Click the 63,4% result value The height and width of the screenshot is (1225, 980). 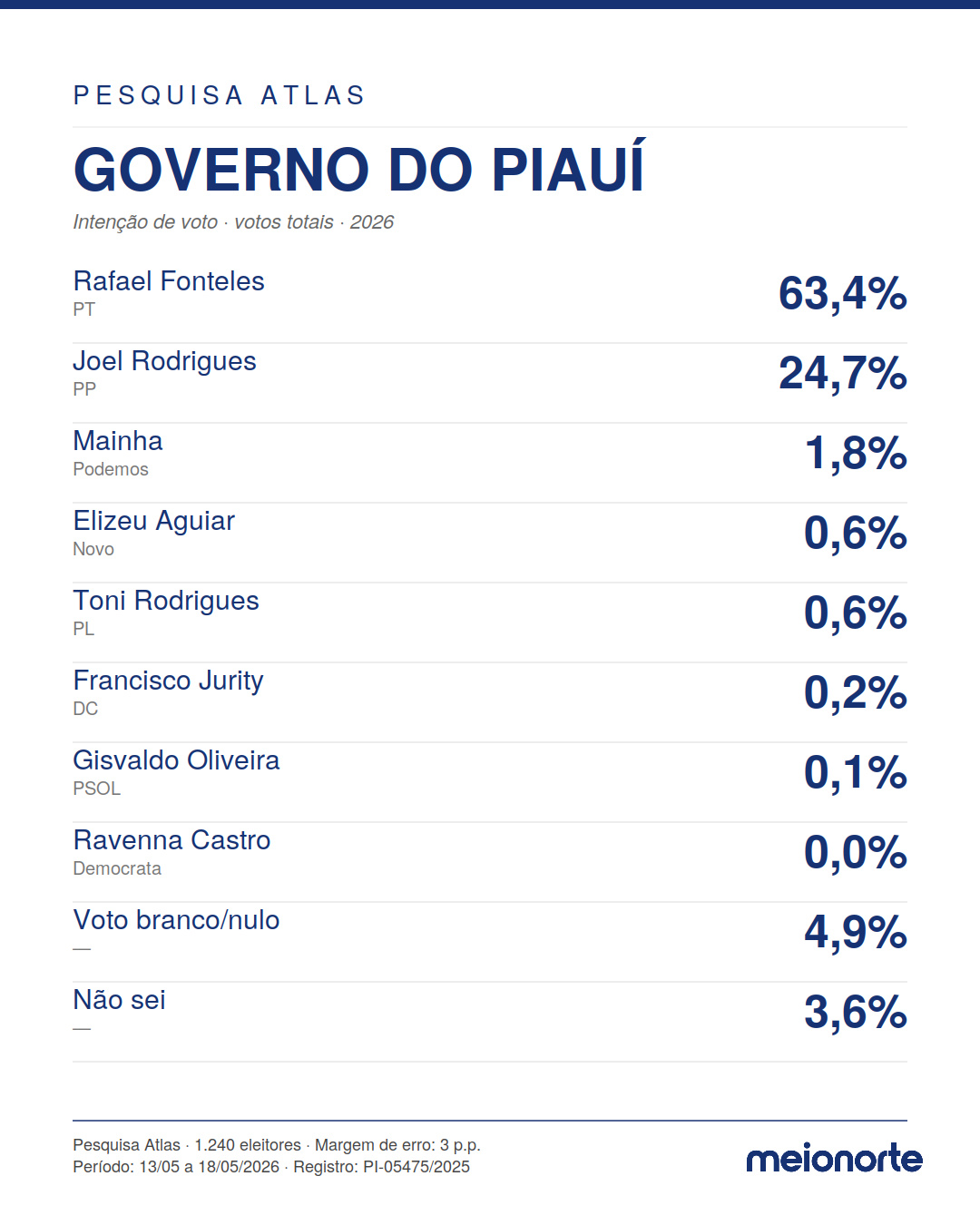pyautogui.click(x=843, y=294)
